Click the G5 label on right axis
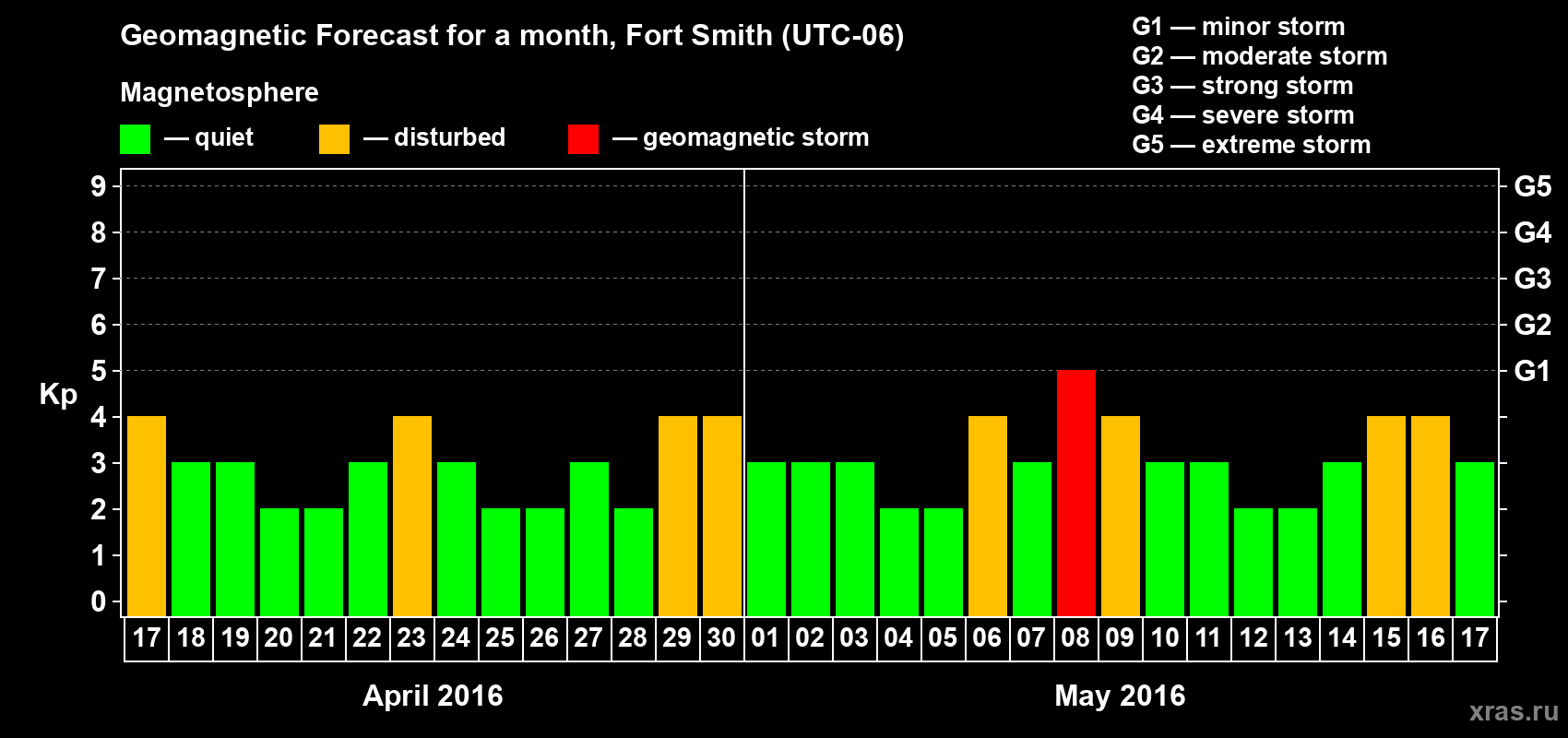Image resolution: width=1568 pixels, height=738 pixels. 1533,186
